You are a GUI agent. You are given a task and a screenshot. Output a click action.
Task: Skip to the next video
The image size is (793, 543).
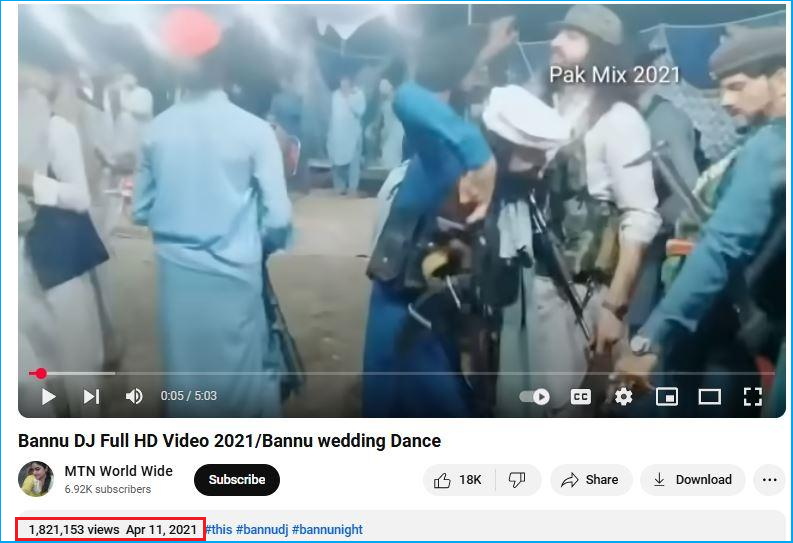point(91,397)
